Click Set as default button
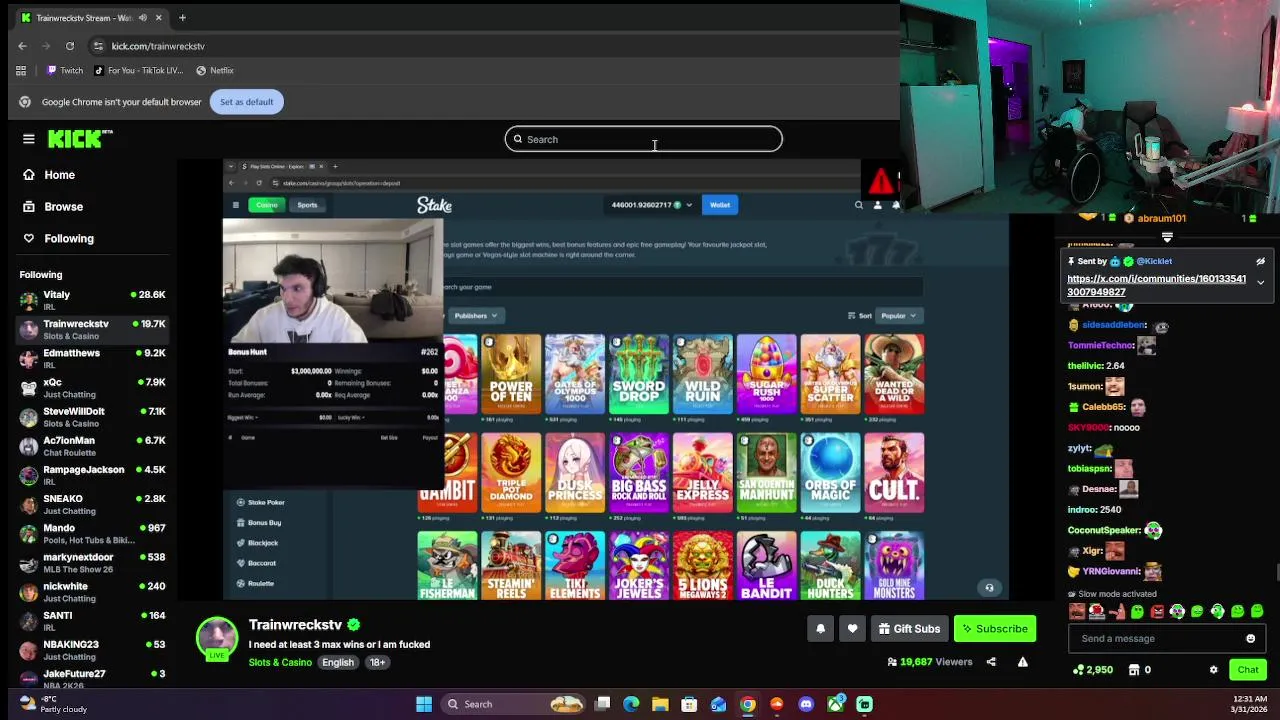 pyautogui.click(x=246, y=102)
